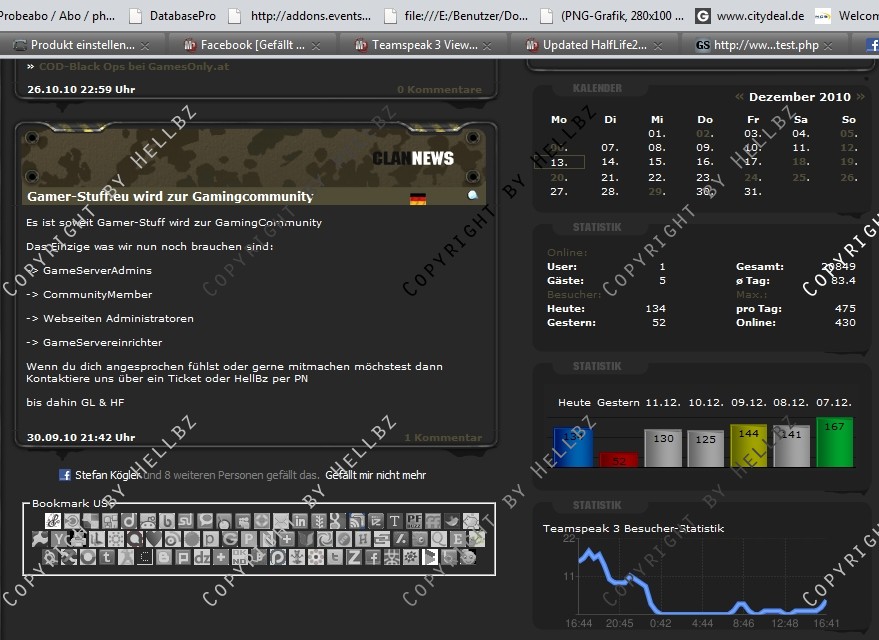Open the 'www.citydeal.de' bookmark
This screenshot has height=640, width=879.
[x=750, y=16]
